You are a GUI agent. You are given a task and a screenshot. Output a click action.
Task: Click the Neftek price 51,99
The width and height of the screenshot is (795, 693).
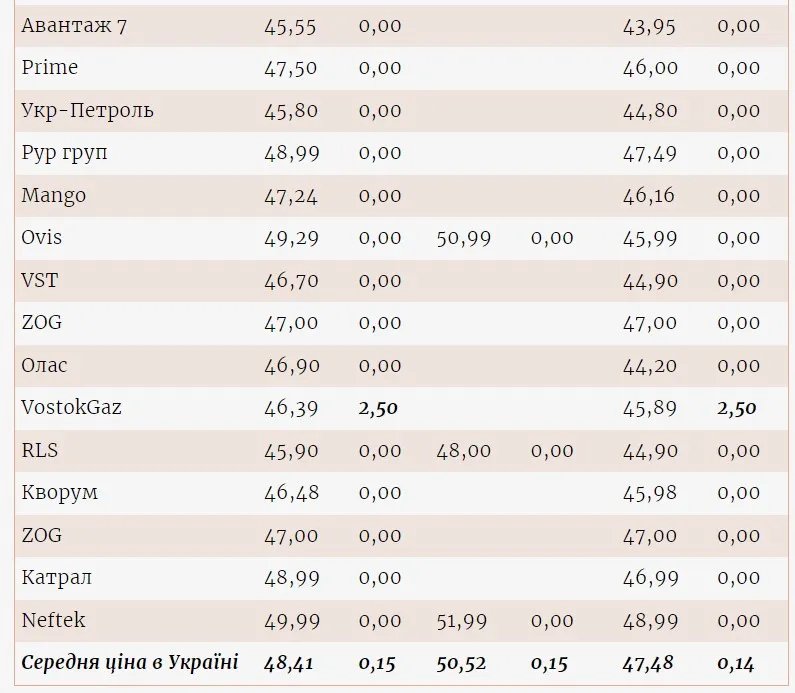pyautogui.click(x=463, y=621)
